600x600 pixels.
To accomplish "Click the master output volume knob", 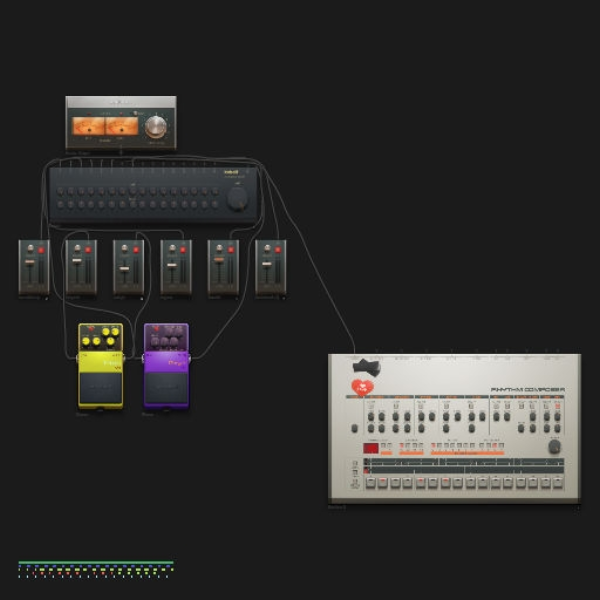I will [156, 126].
